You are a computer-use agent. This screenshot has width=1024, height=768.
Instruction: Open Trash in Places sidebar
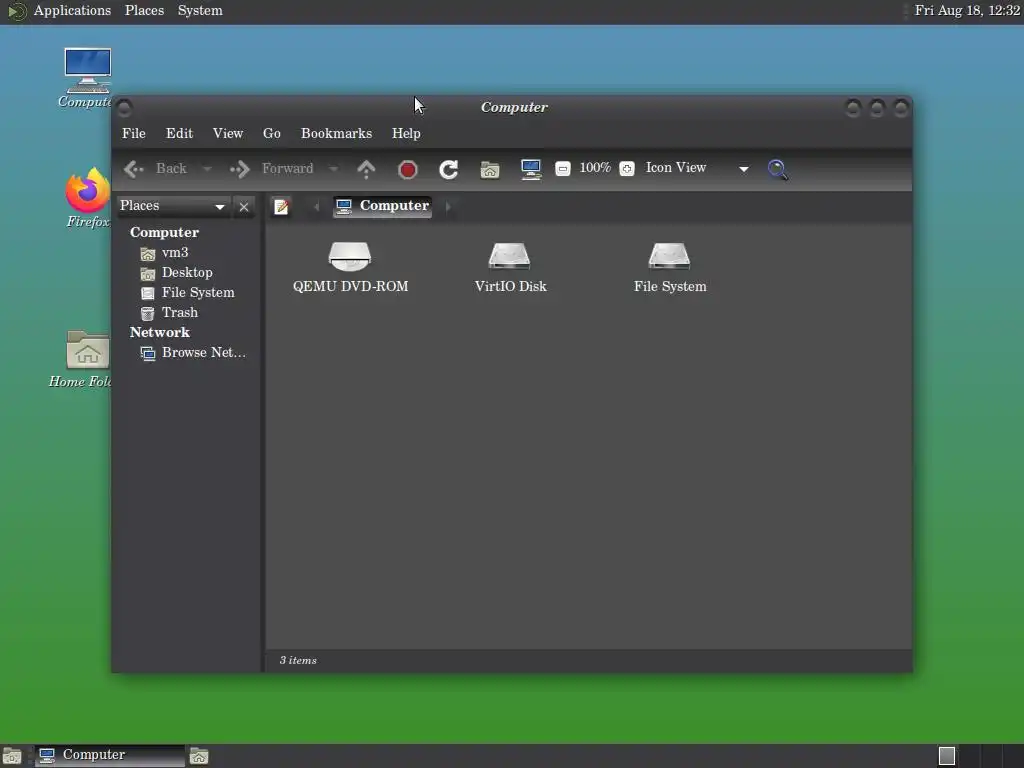click(180, 313)
